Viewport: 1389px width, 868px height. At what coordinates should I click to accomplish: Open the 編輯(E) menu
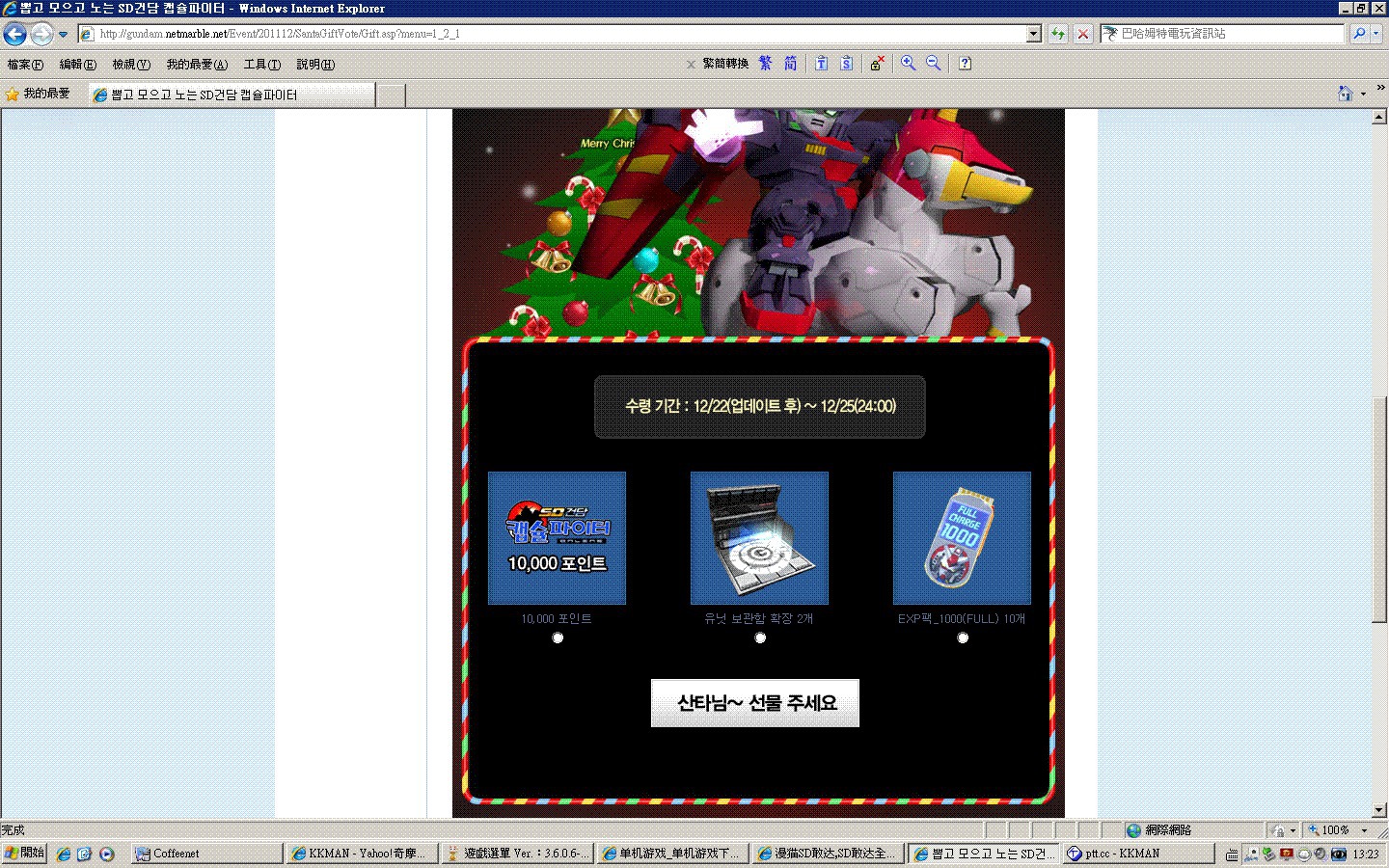pyautogui.click(x=77, y=65)
